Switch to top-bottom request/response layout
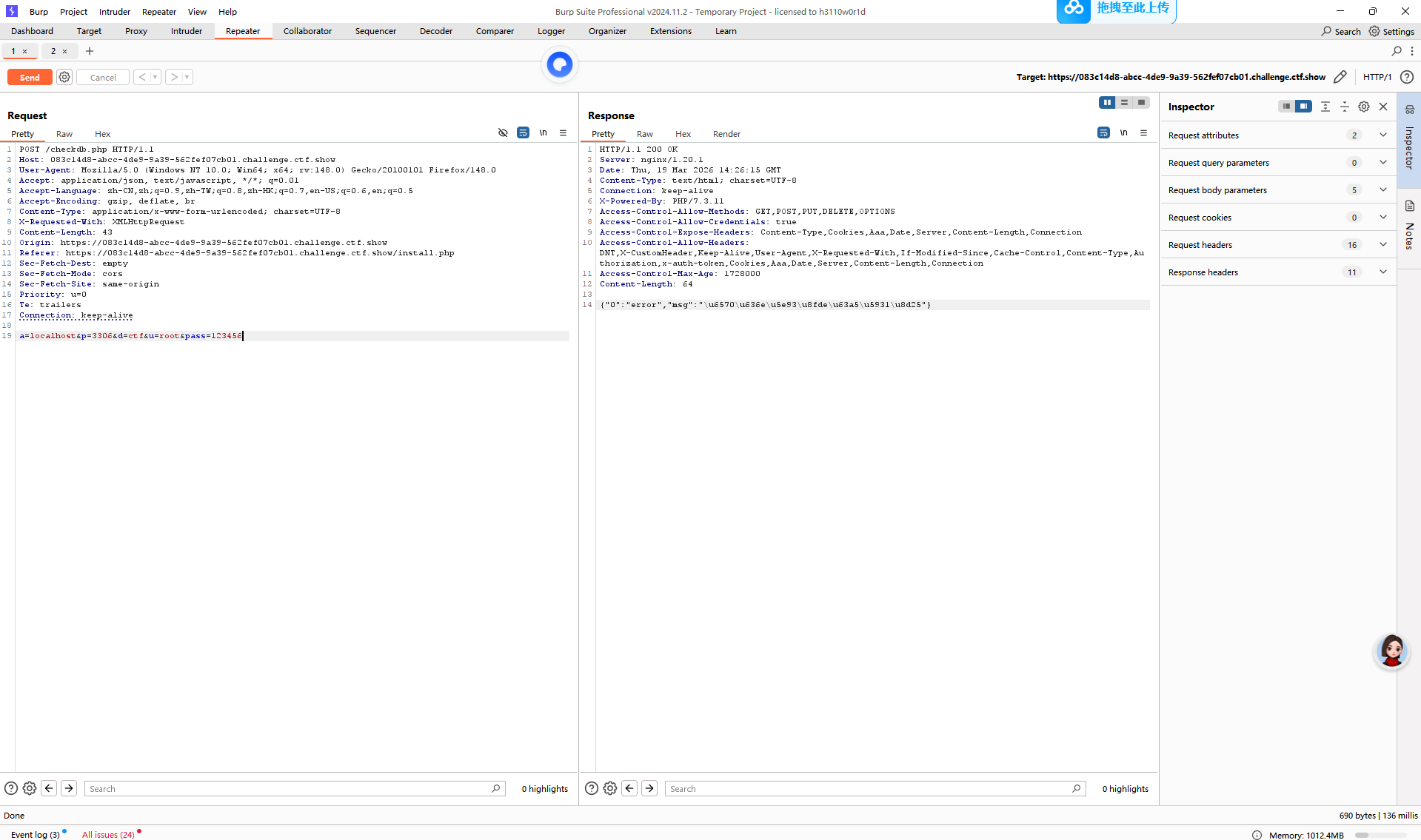1421x840 pixels. 1124,103
